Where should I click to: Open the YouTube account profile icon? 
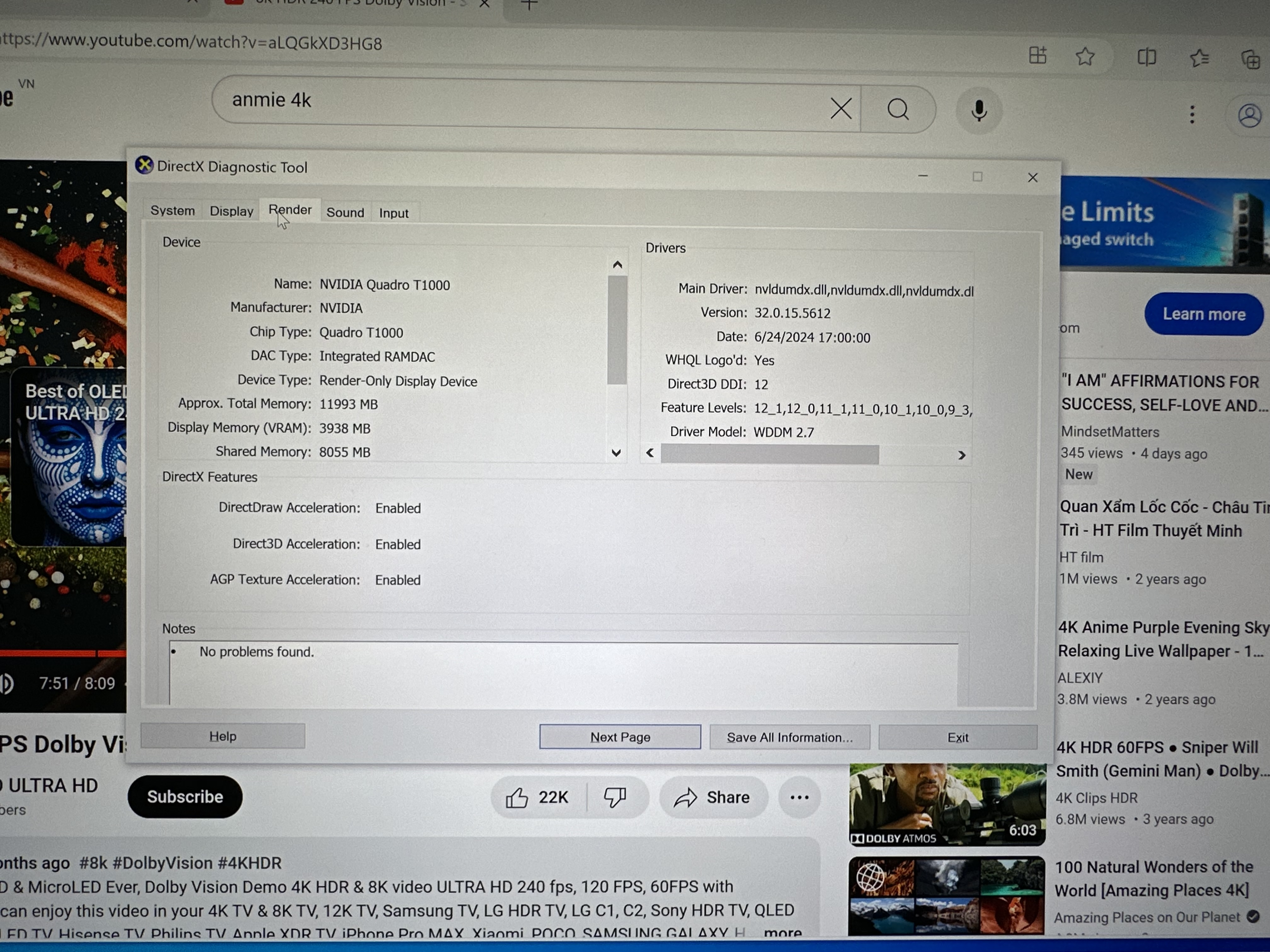tap(1249, 116)
